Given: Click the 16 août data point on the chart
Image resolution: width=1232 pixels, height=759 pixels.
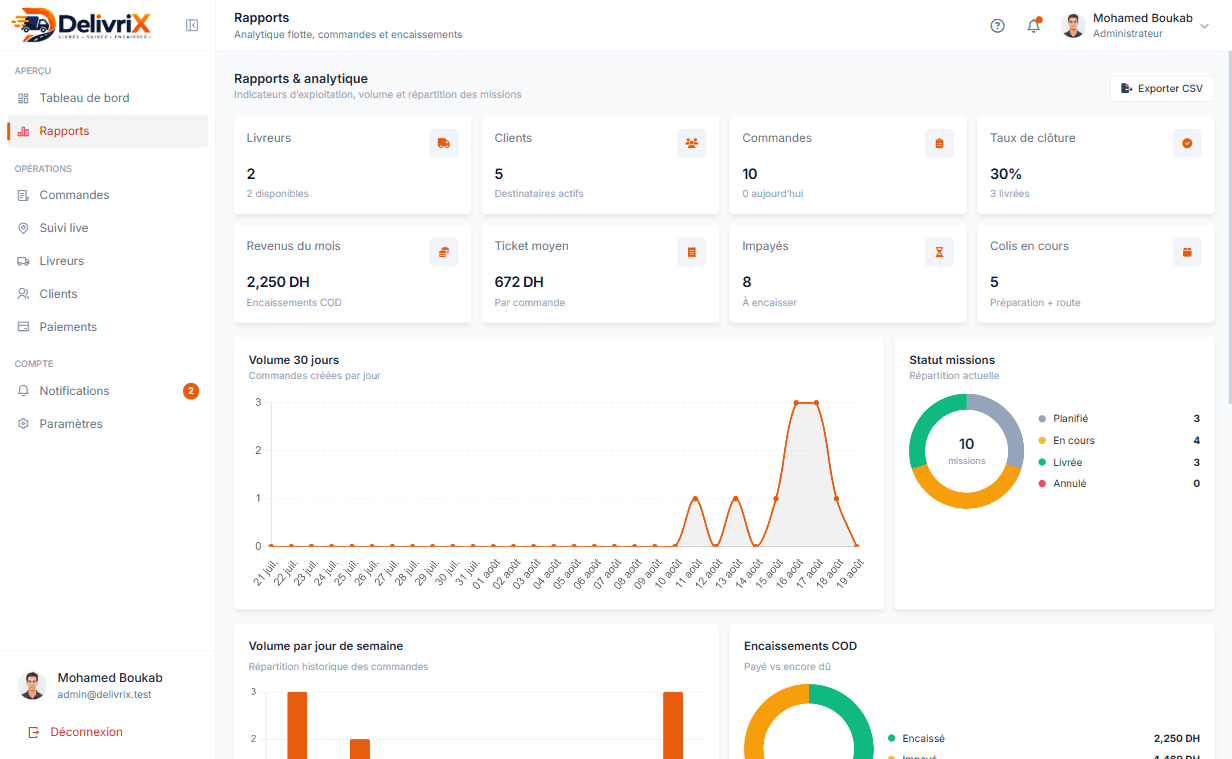Looking at the screenshot, I should (x=796, y=403).
